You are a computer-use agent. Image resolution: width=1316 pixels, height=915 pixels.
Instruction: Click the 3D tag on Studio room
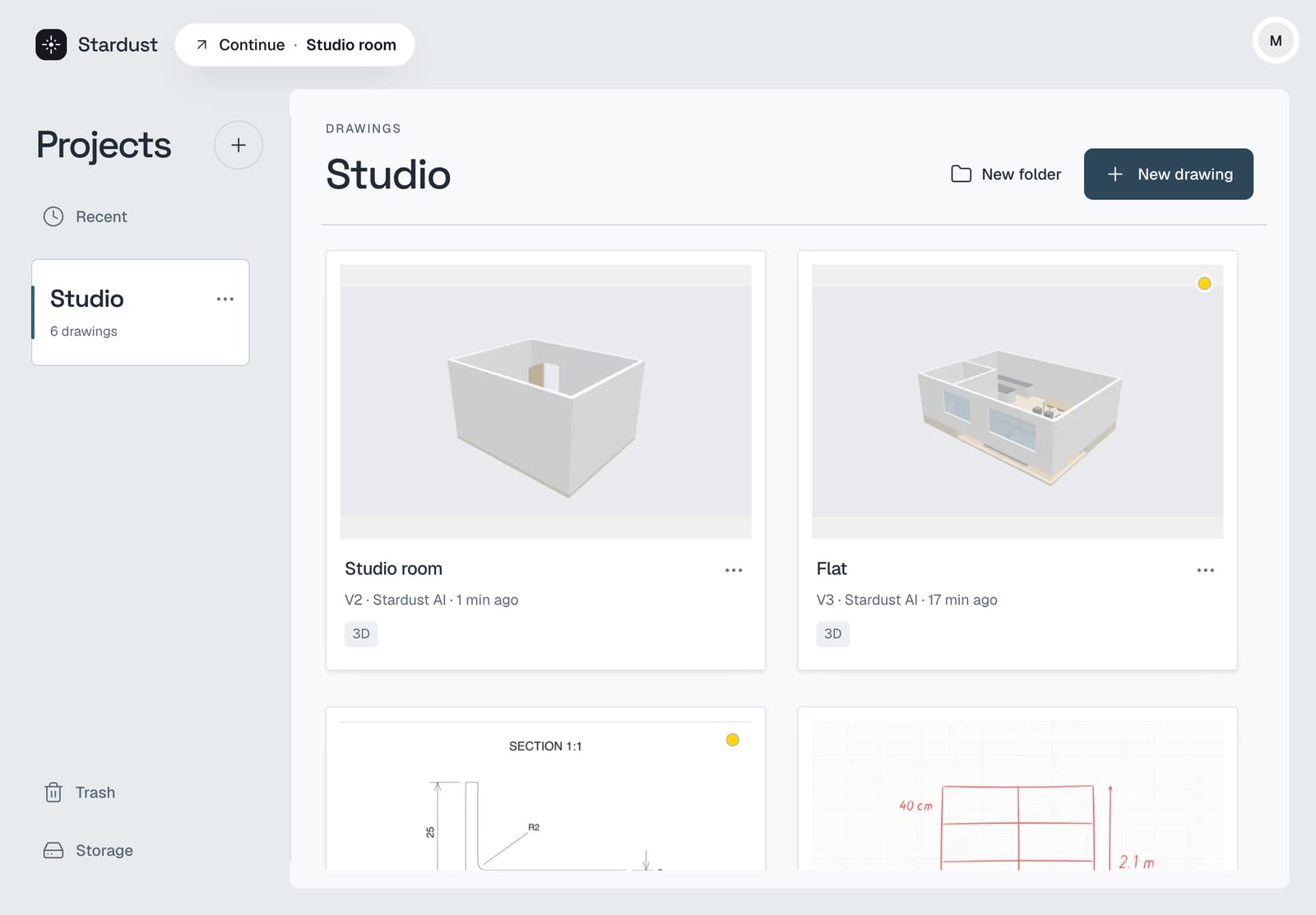click(361, 634)
